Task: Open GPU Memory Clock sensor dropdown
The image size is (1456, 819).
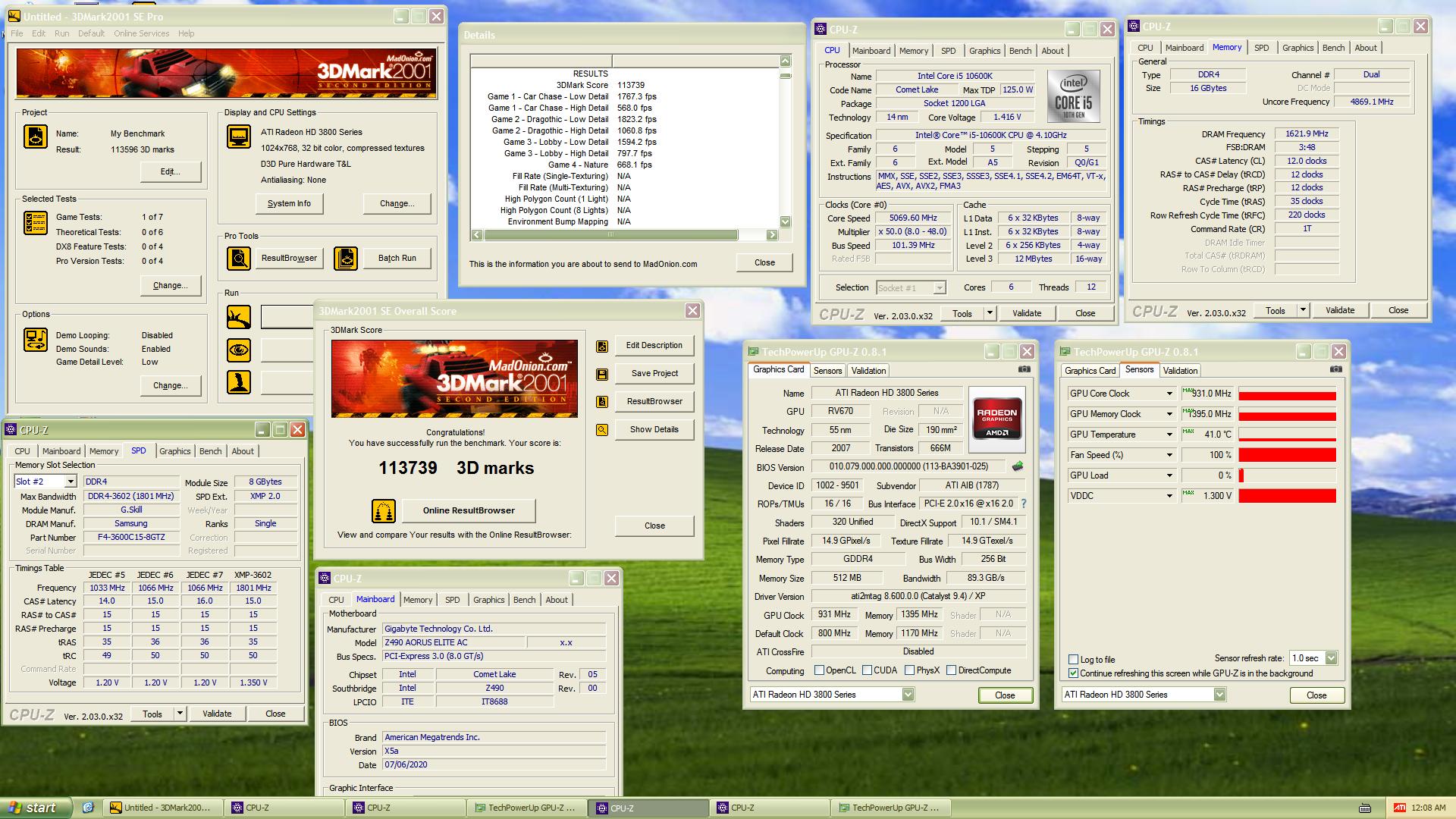Action: (1169, 414)
